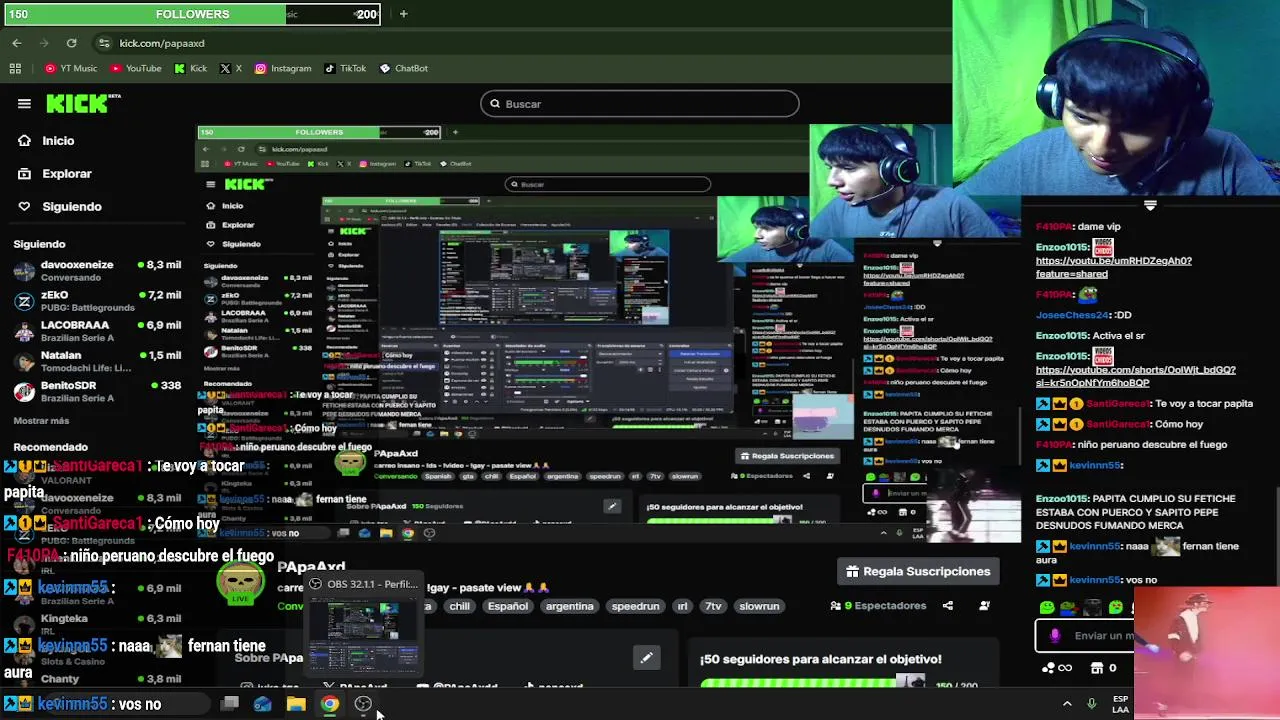Click the Task View icon in the taskbar

click(x=229, y=704)
